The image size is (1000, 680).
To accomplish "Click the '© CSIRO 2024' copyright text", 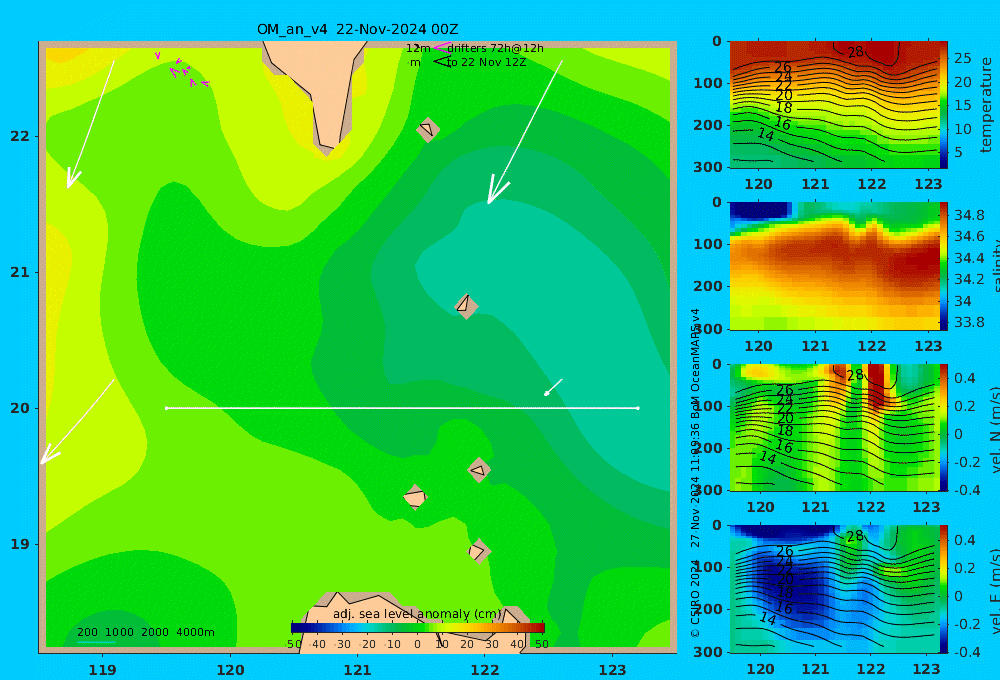I will [x=695, y=598].
